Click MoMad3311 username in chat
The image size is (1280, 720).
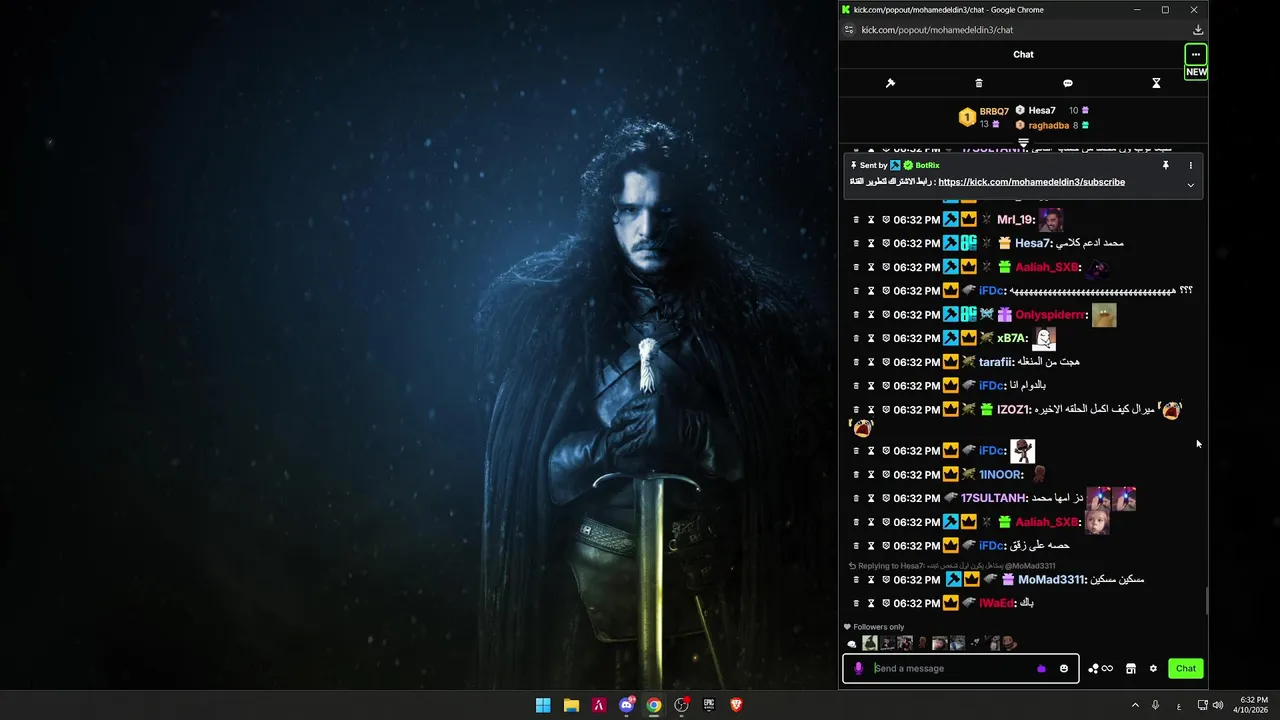click(1050, 580)
